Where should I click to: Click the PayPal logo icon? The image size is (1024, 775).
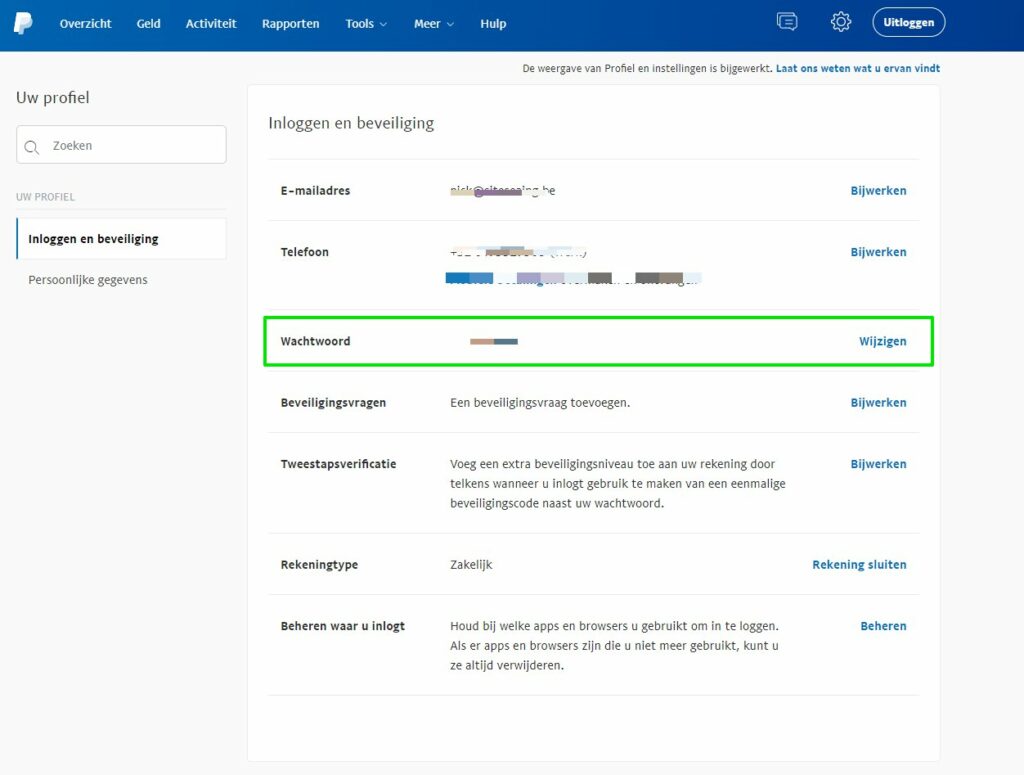23,23
